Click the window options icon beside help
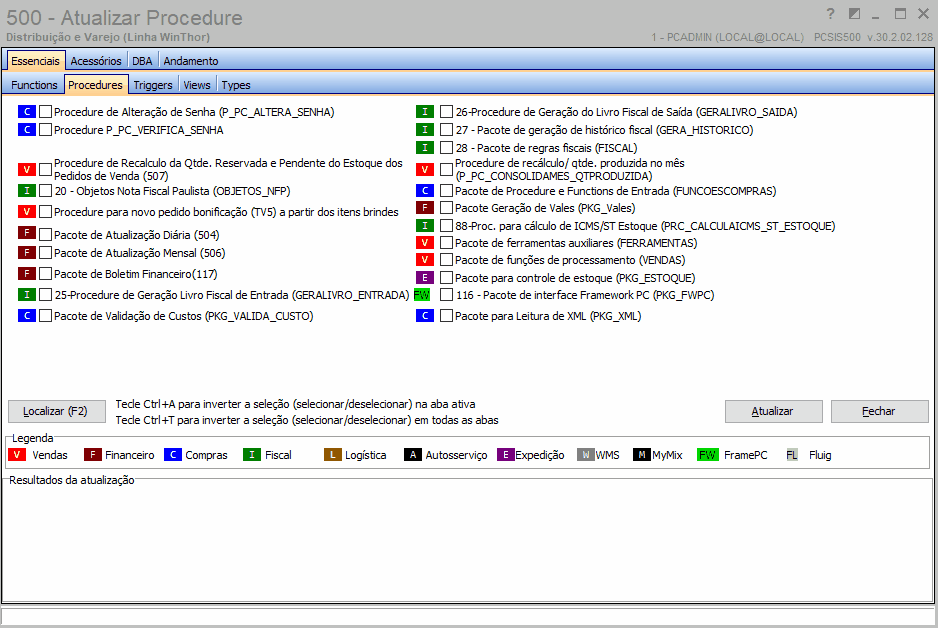Viewport: 938px width, 628px height. [x=855, y=14]
